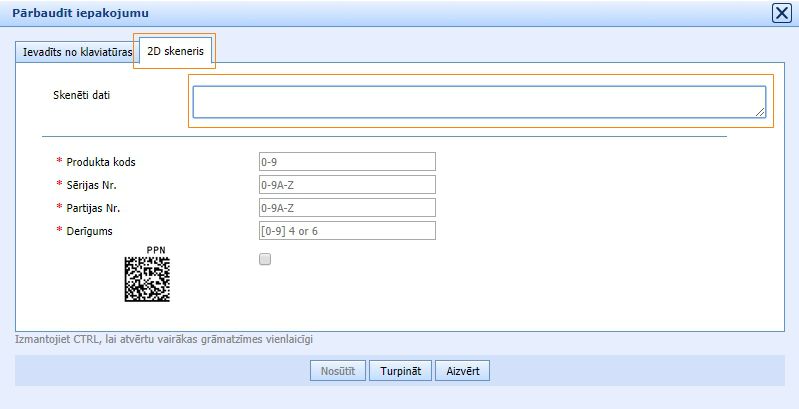Click the Turpināt button
Screen dimensions: 799x409
(x=400, y=371)
